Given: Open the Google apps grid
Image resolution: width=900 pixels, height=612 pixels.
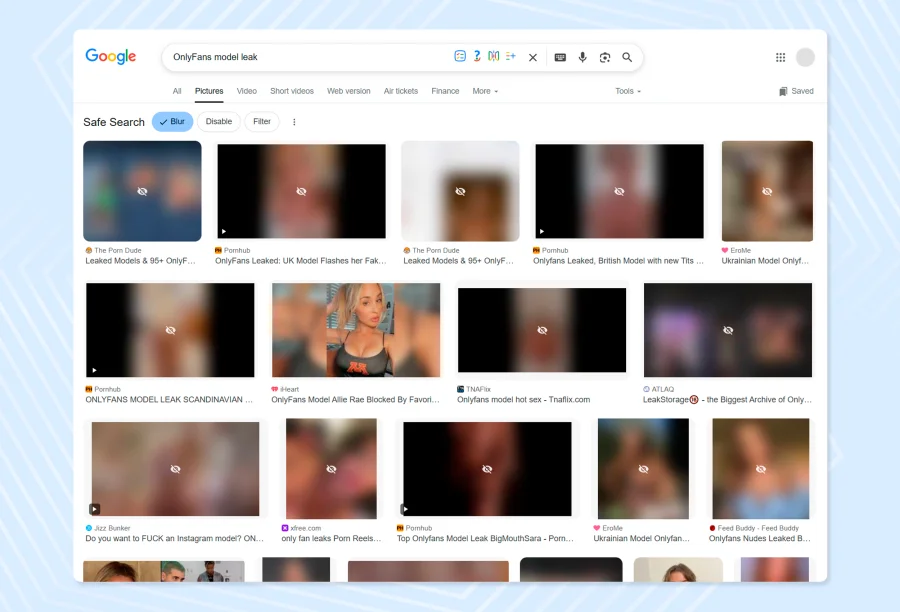Looking at the screenshot, I should click(x=781, y=58).
